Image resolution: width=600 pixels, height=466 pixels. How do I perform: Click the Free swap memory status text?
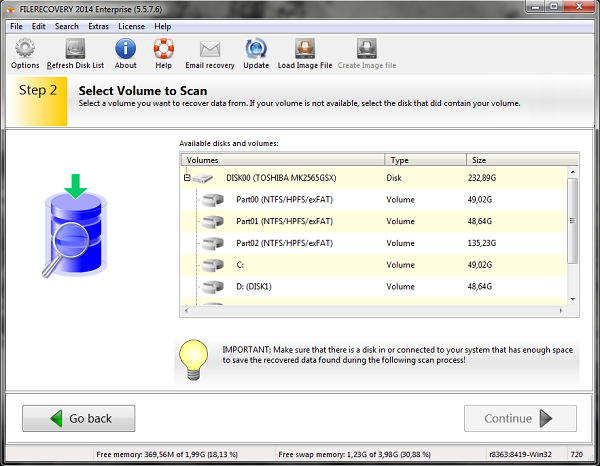point(354,455)
